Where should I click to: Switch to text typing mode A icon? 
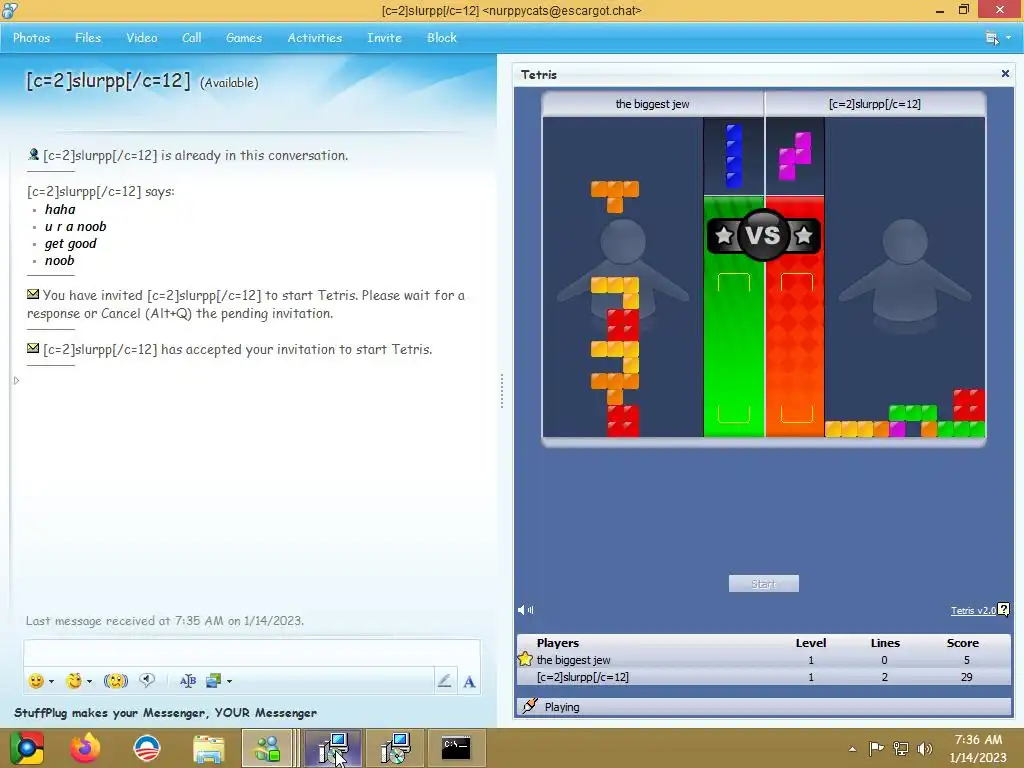[469, 682]
